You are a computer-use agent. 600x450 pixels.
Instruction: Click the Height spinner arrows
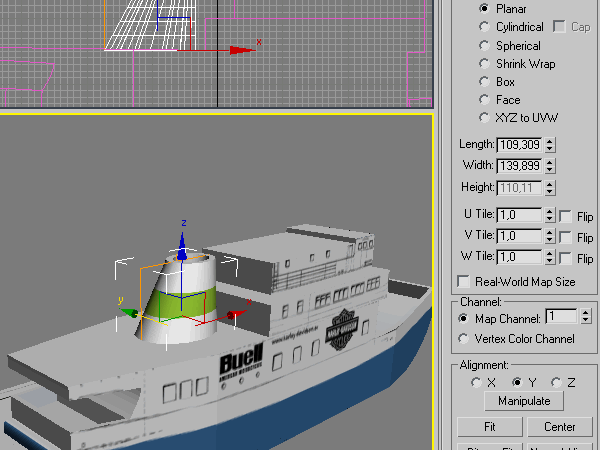pyautogui.click(x=550, y=188)
